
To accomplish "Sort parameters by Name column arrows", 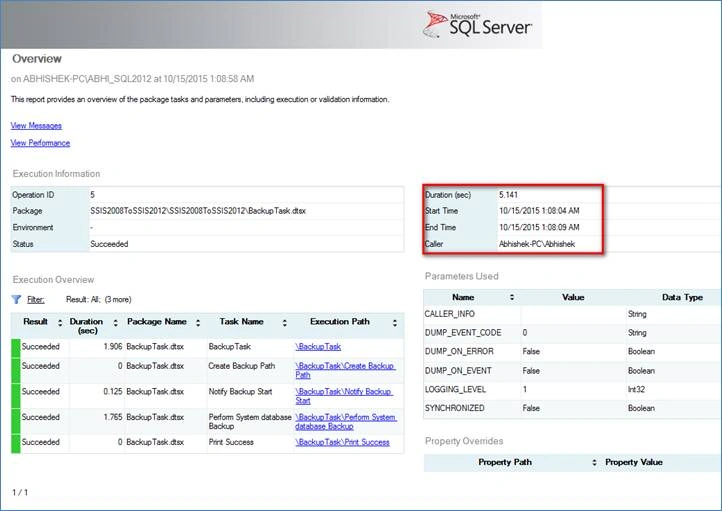I will 512,297.
